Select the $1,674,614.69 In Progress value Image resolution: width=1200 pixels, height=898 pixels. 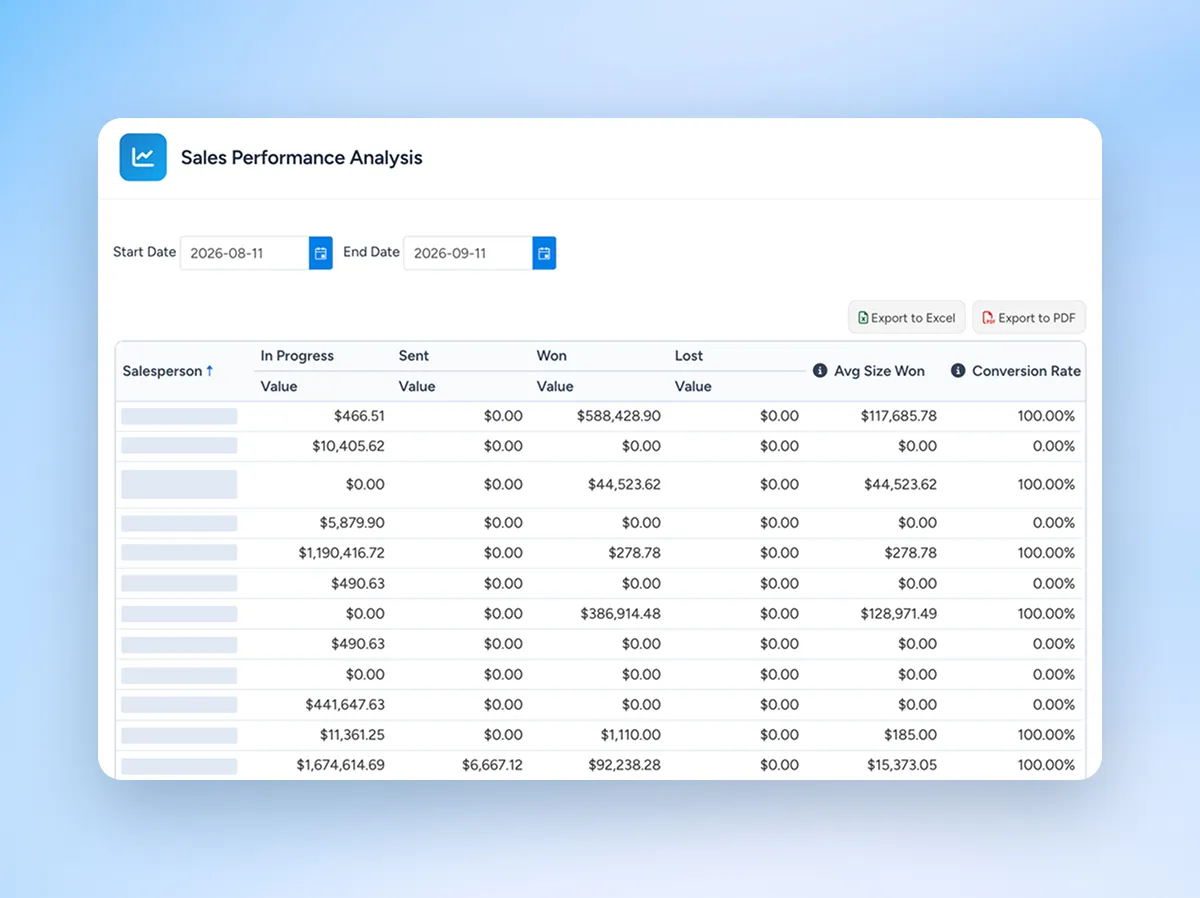(340, 765)
